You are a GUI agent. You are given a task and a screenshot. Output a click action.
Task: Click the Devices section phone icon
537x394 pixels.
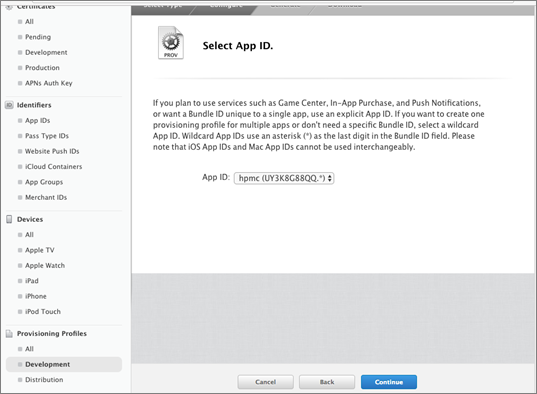(9, 219)
